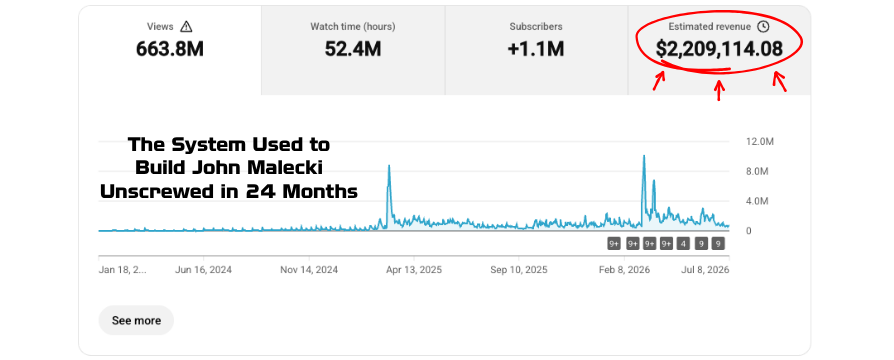
Task: Click the 52.4M watch time value
Action: pyautogui.click(x=353, y=49)
